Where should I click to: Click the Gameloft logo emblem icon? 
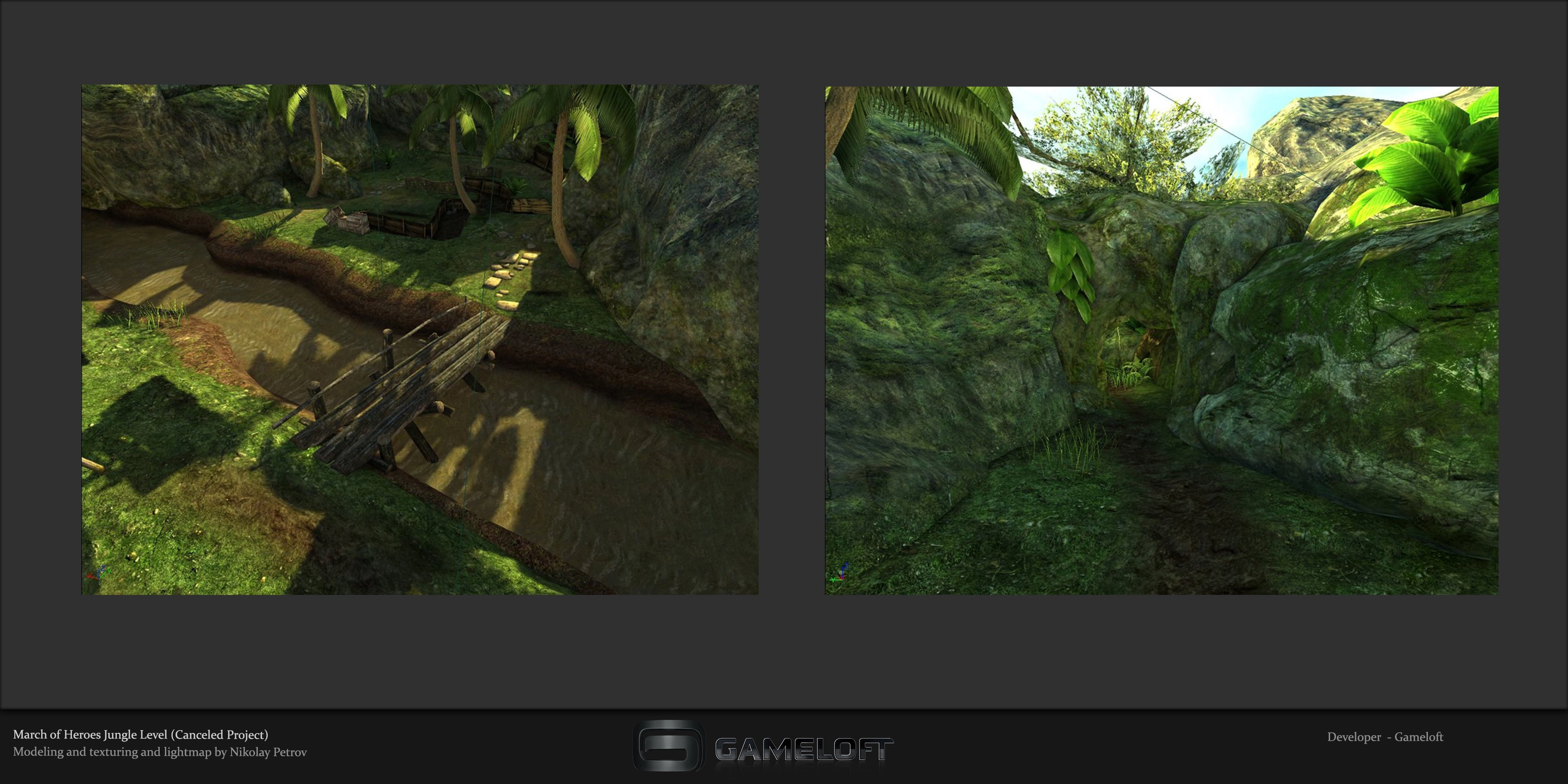click(x=668, y=746)
